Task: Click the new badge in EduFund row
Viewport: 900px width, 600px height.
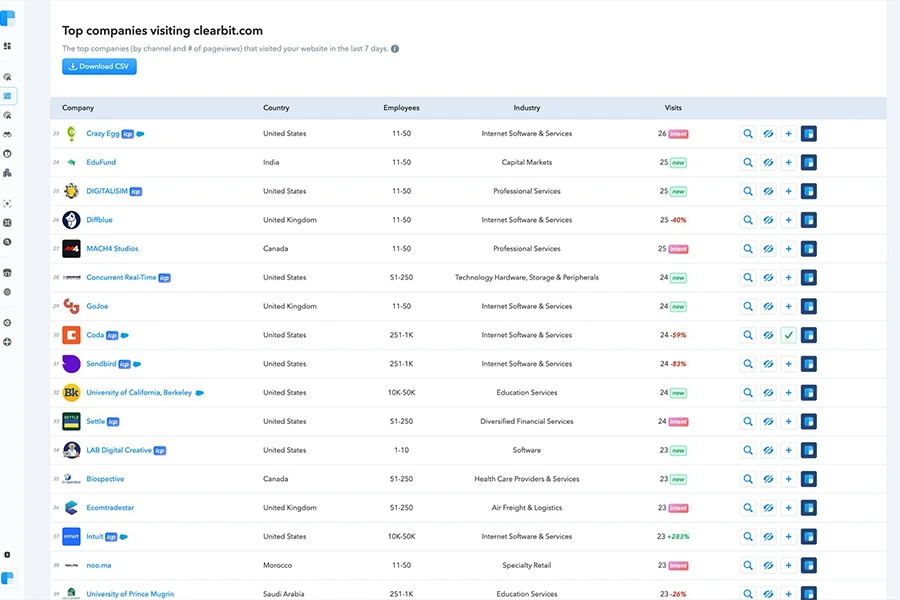Action: coord(678,163)
